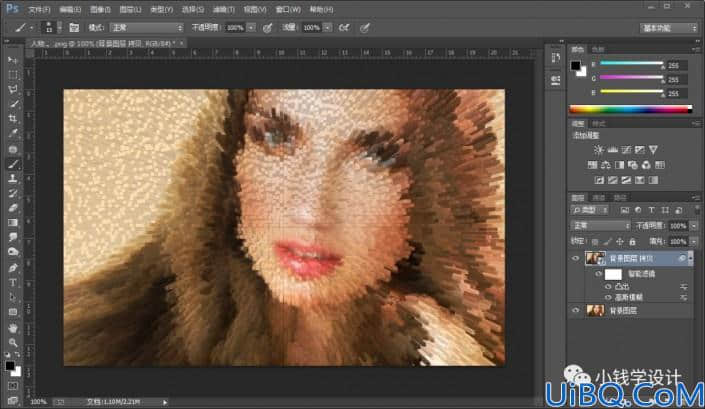The height and width of the screenshot is (409, 705).
Task: Open the flow slider arrow in options bar
Action: click(328, 28)
